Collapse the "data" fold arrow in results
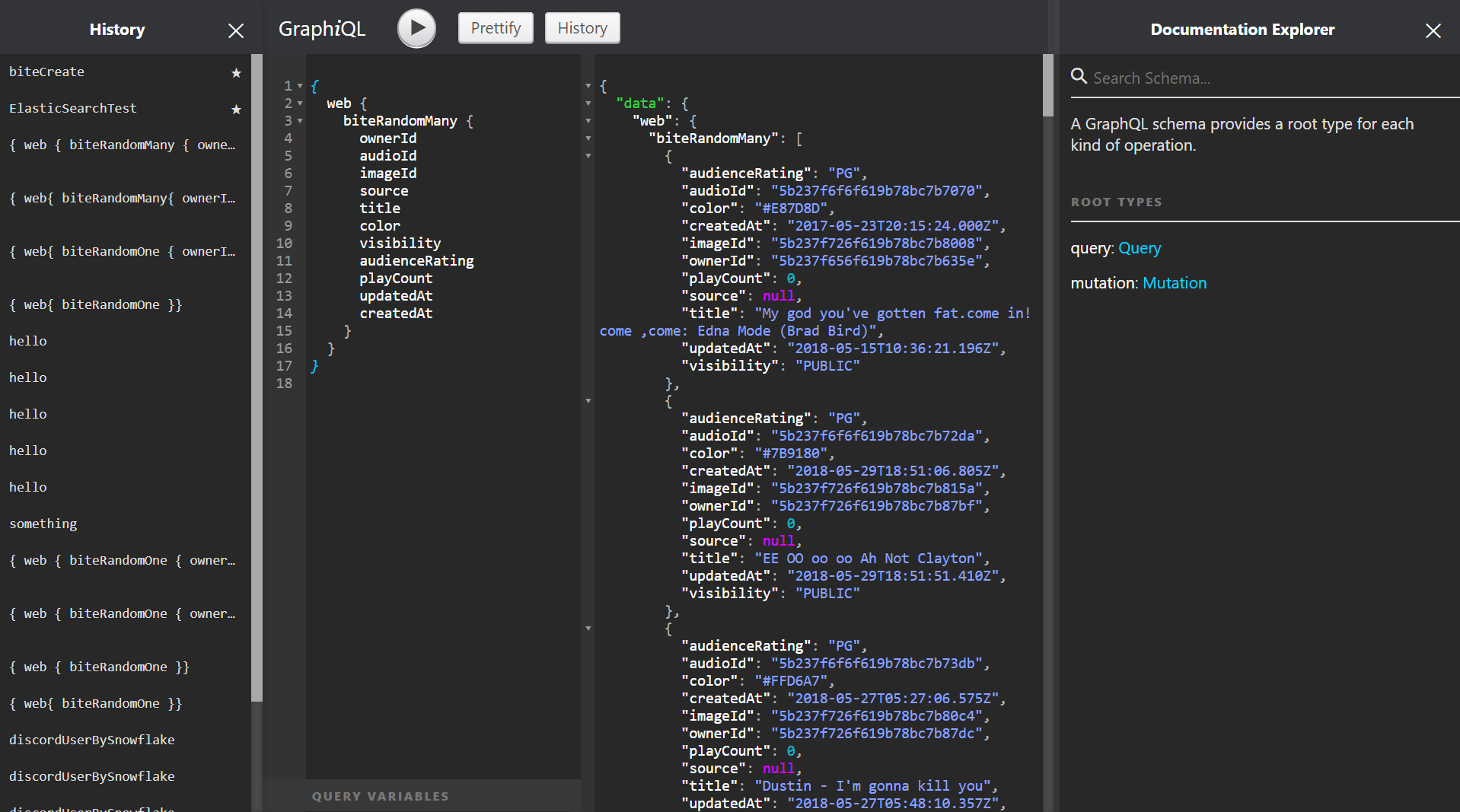1460x812 pixels. coord(588,103)
